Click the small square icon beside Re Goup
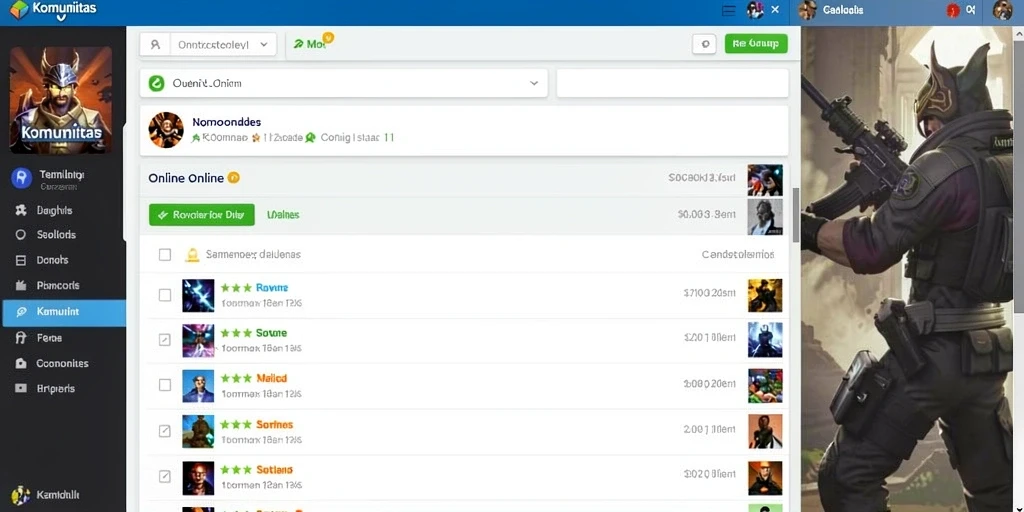1024x512 pixels. pyautogui.click(x=704, y=44)
